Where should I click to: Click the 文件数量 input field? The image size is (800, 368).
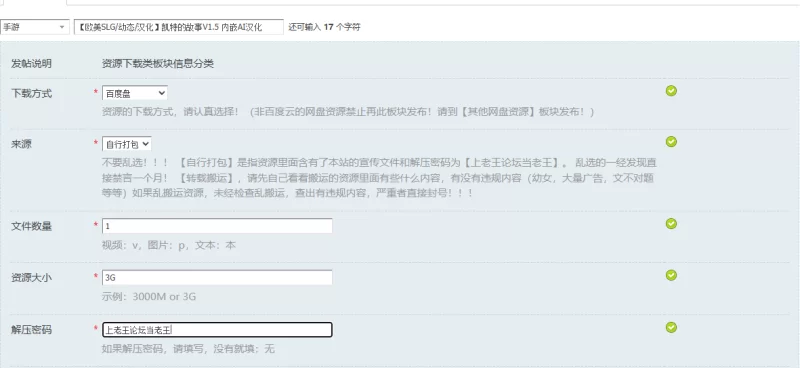[217, 226]
